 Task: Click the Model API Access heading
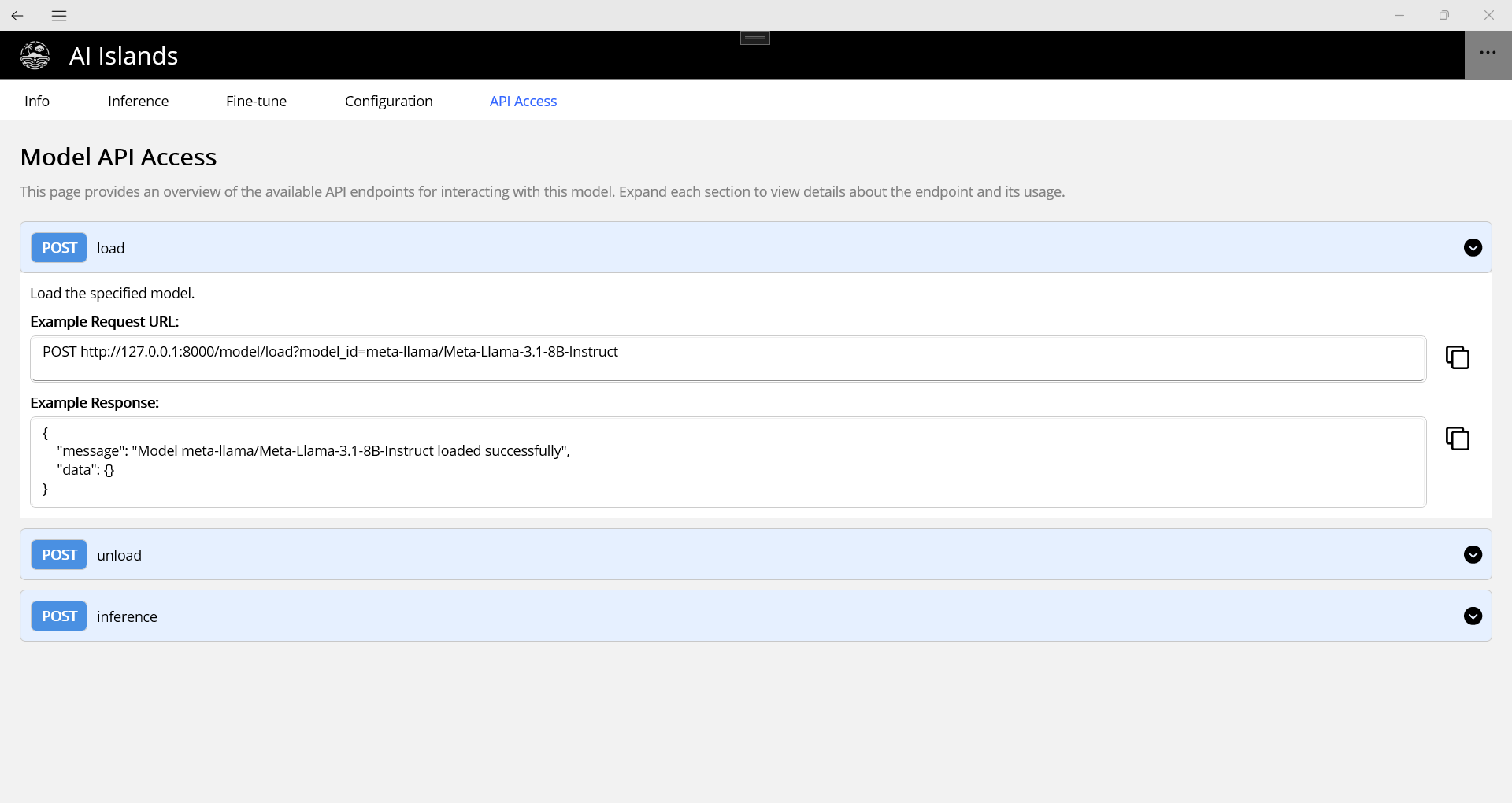[x=119, y=157]
